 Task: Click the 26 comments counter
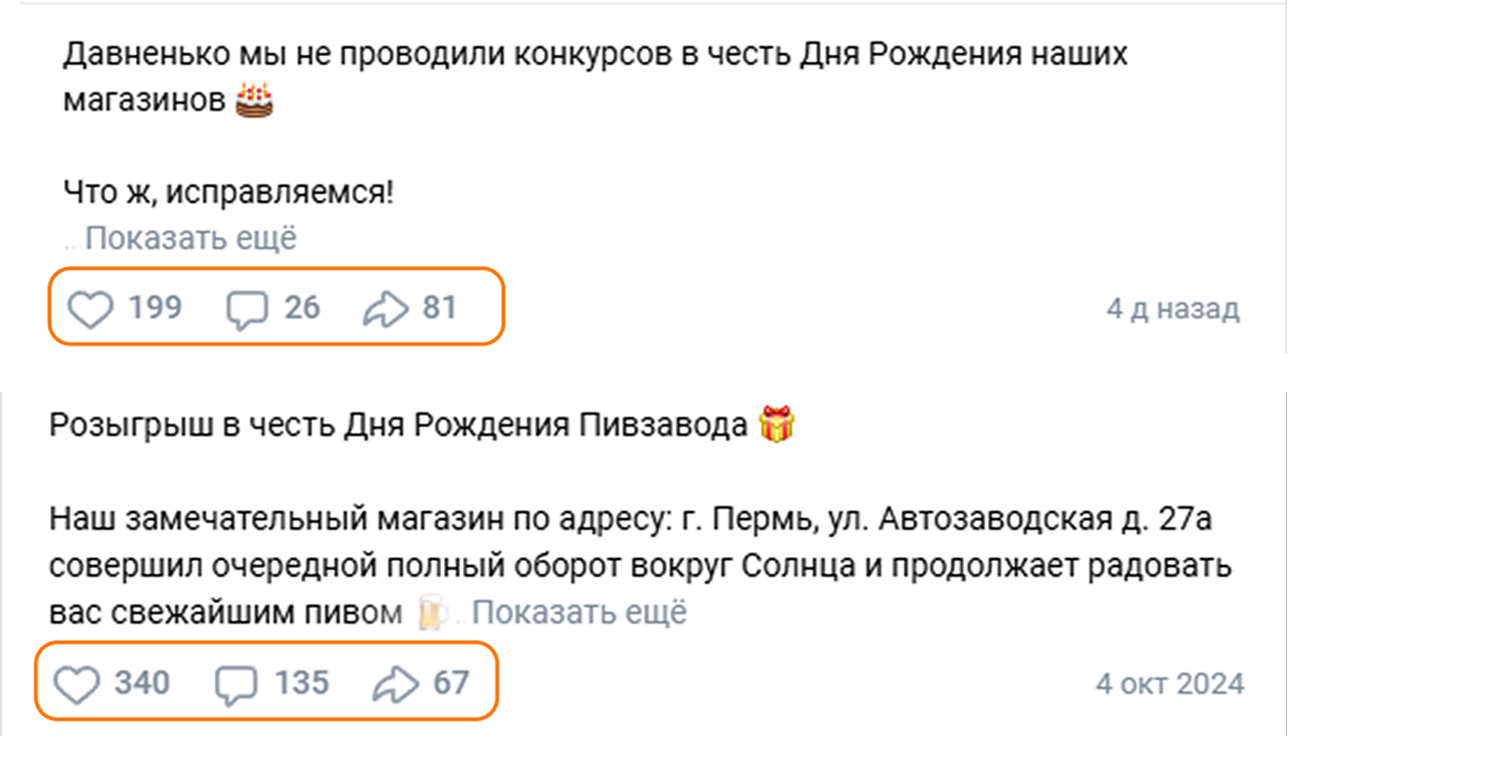point(302,307)
